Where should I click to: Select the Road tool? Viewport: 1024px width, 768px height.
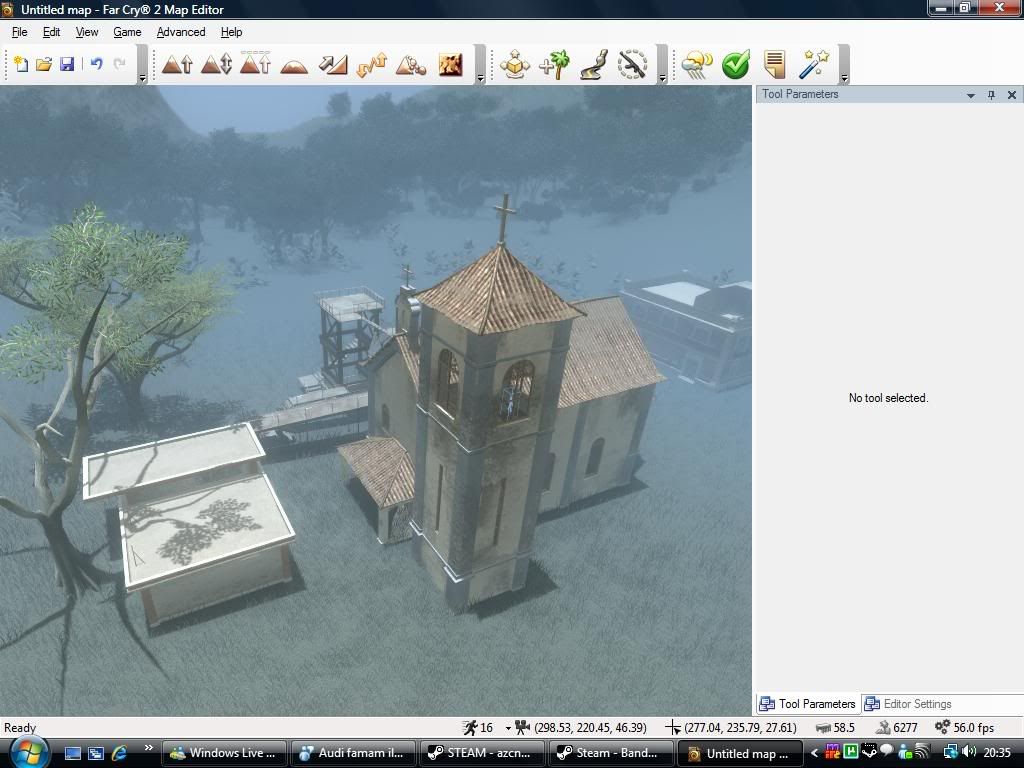[594, 64]
